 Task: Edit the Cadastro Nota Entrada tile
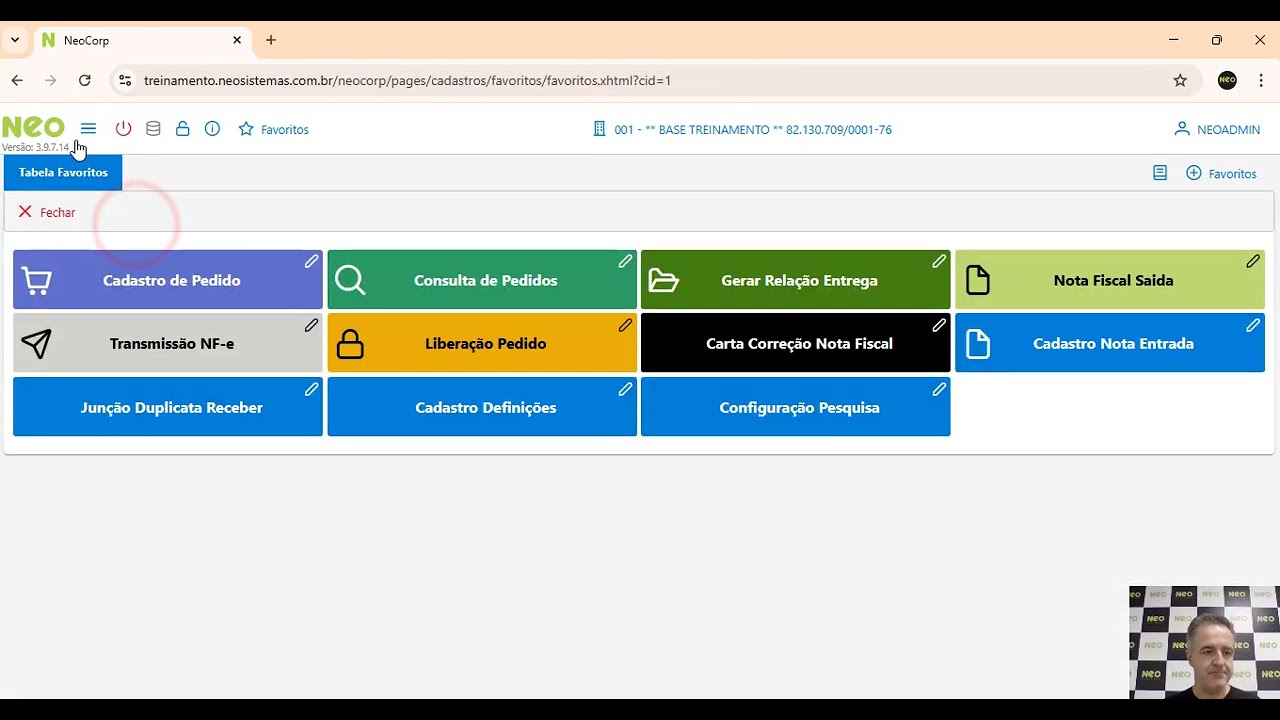click(x=1253, y=325)
